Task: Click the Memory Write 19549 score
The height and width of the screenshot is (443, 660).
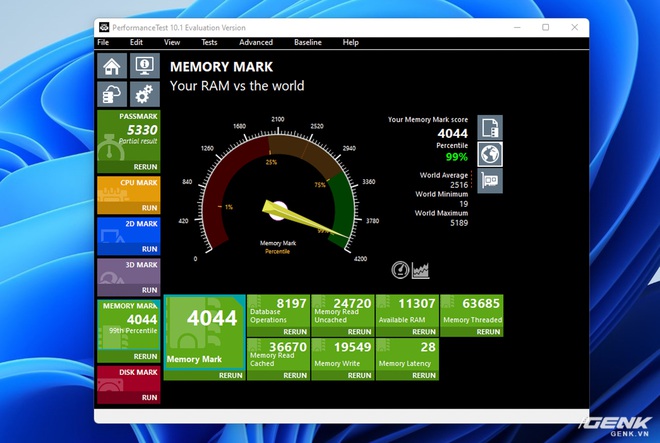Action: pyautogui.click(x=352, y=347)
